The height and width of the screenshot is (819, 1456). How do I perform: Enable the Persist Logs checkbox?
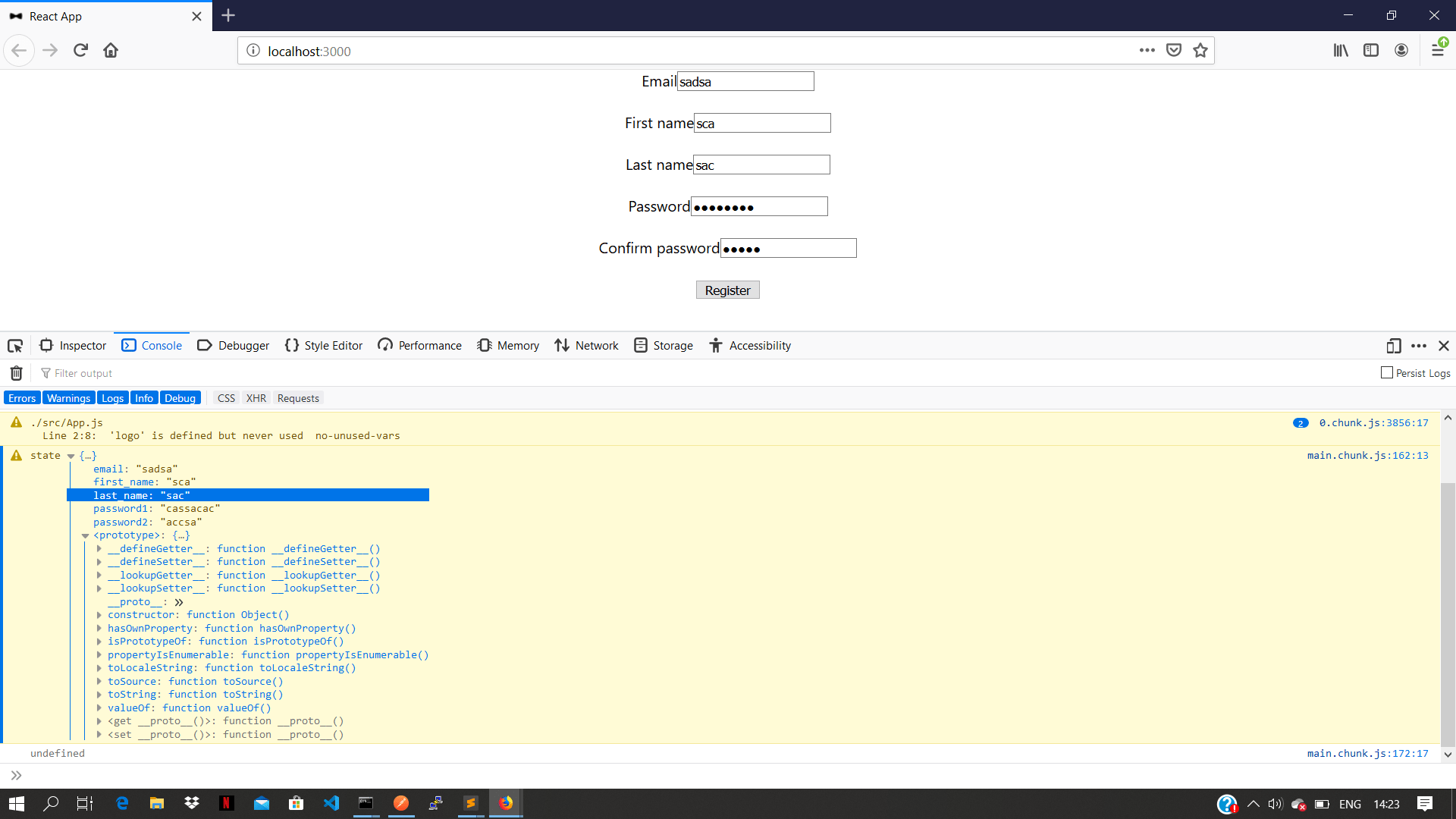(x=1387, y=373)
